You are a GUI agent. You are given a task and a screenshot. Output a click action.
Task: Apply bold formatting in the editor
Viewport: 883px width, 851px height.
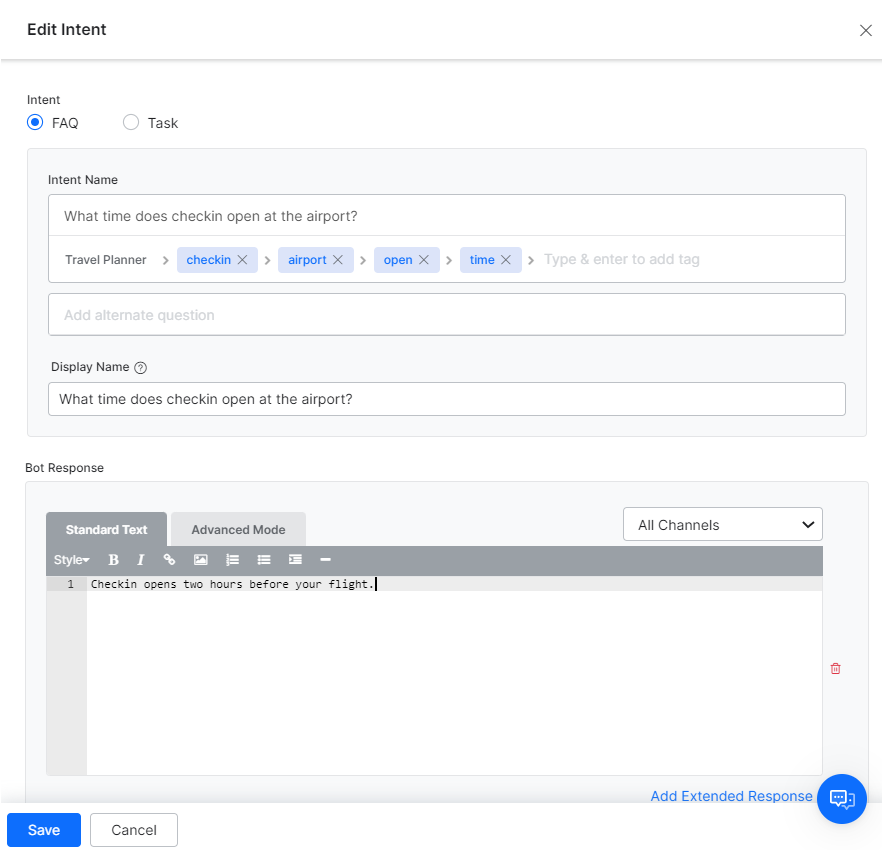113,560
